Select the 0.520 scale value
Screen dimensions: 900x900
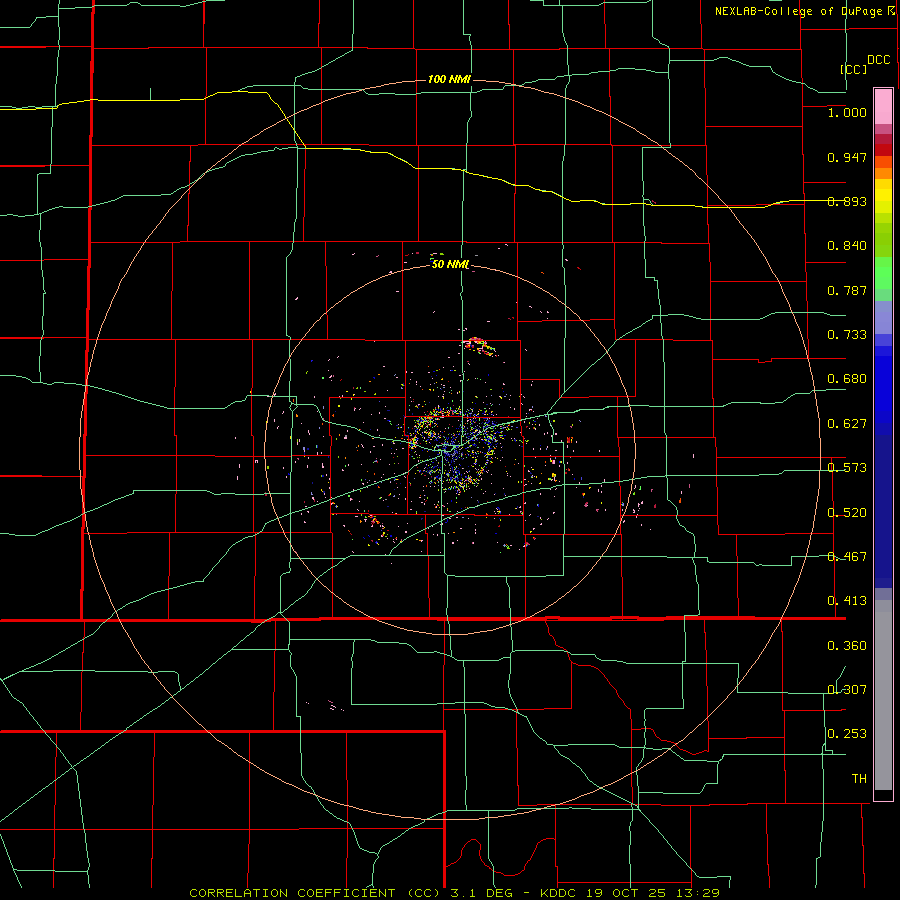tap(847, 513)
